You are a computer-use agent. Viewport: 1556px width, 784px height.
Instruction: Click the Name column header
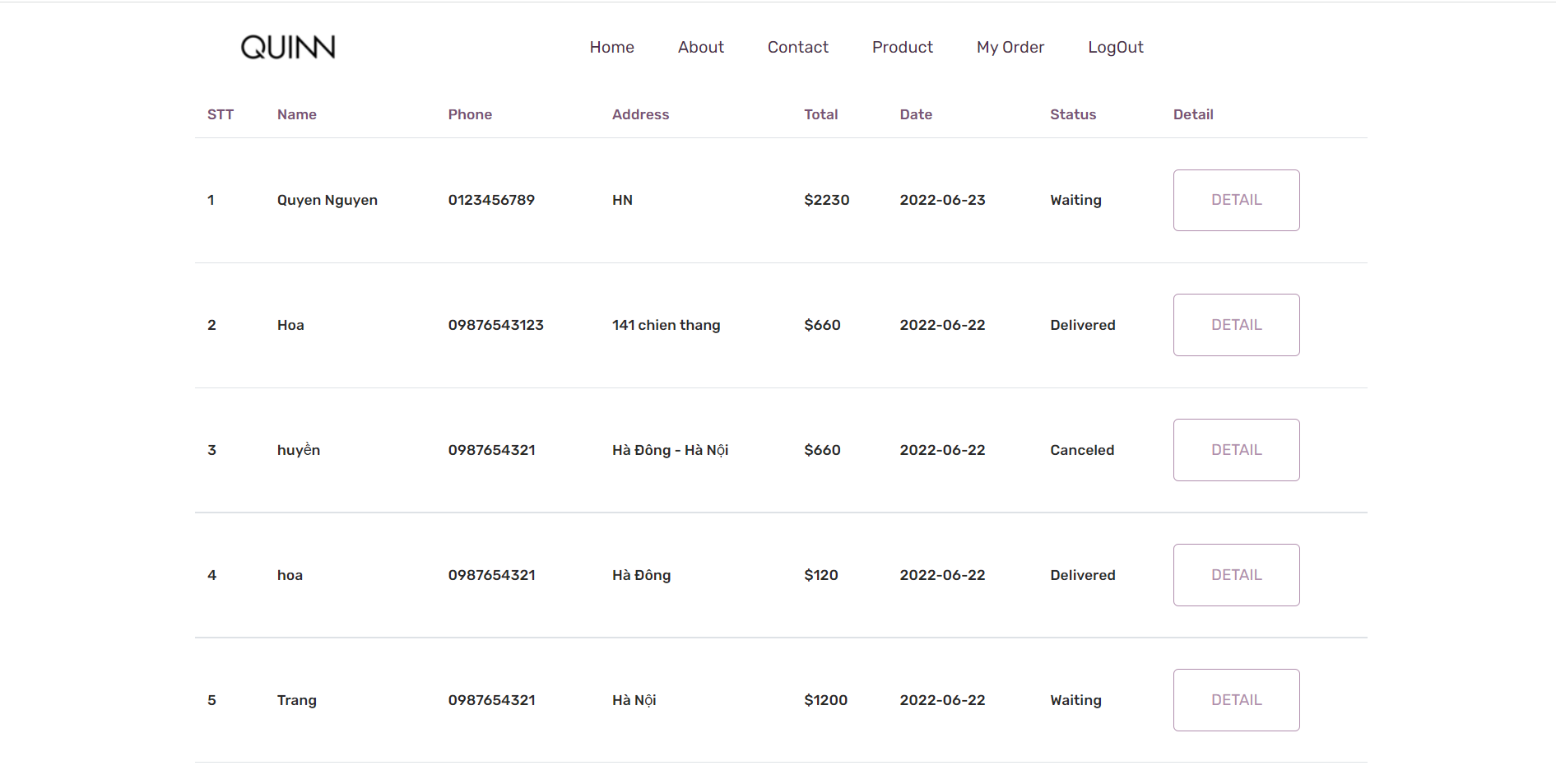(x=296, y=114)
